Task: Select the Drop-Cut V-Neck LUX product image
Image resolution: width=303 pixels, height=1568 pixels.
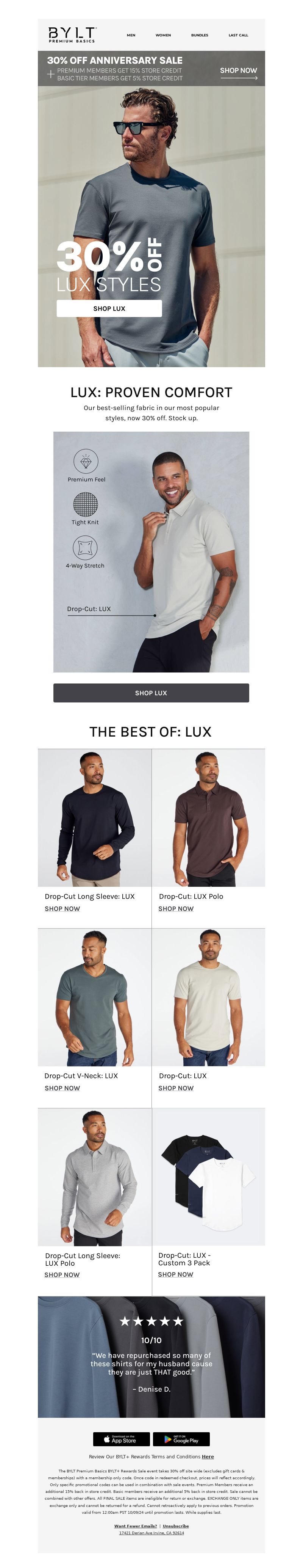Action: [x=95, y=997]
